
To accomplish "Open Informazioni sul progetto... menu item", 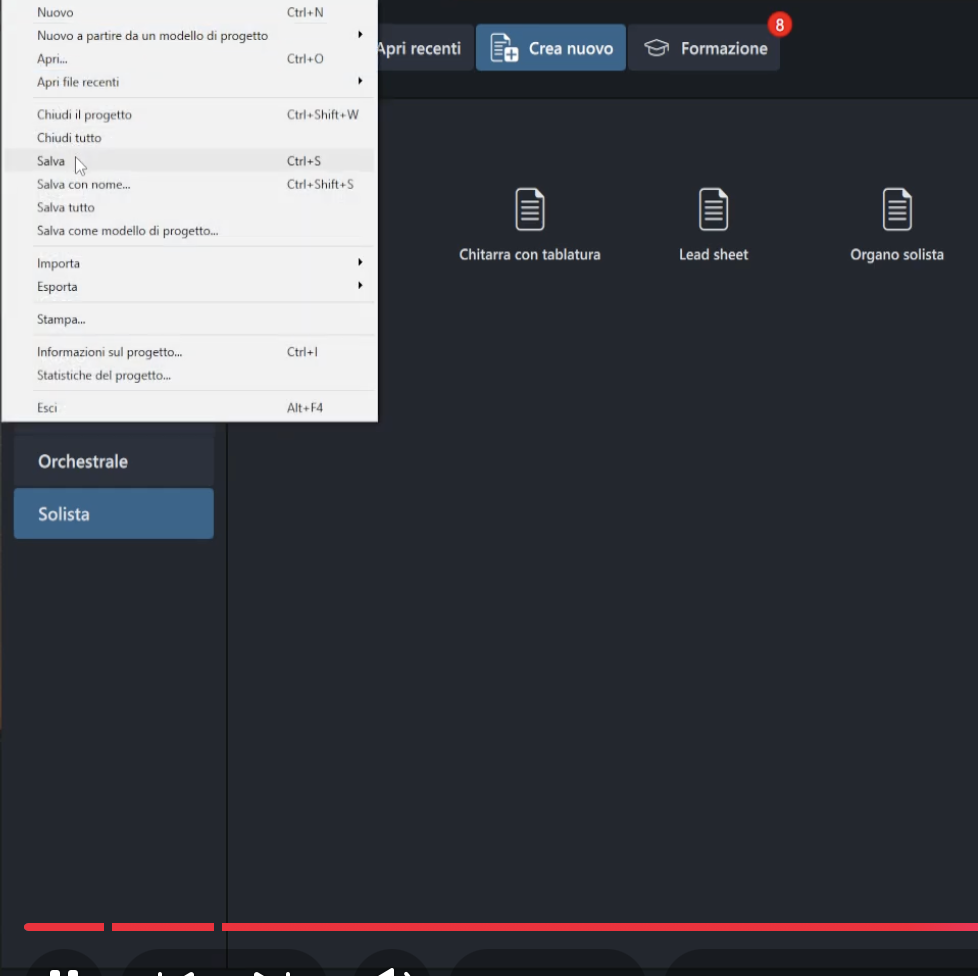I will pyautogui.click(x=110, y=352).
